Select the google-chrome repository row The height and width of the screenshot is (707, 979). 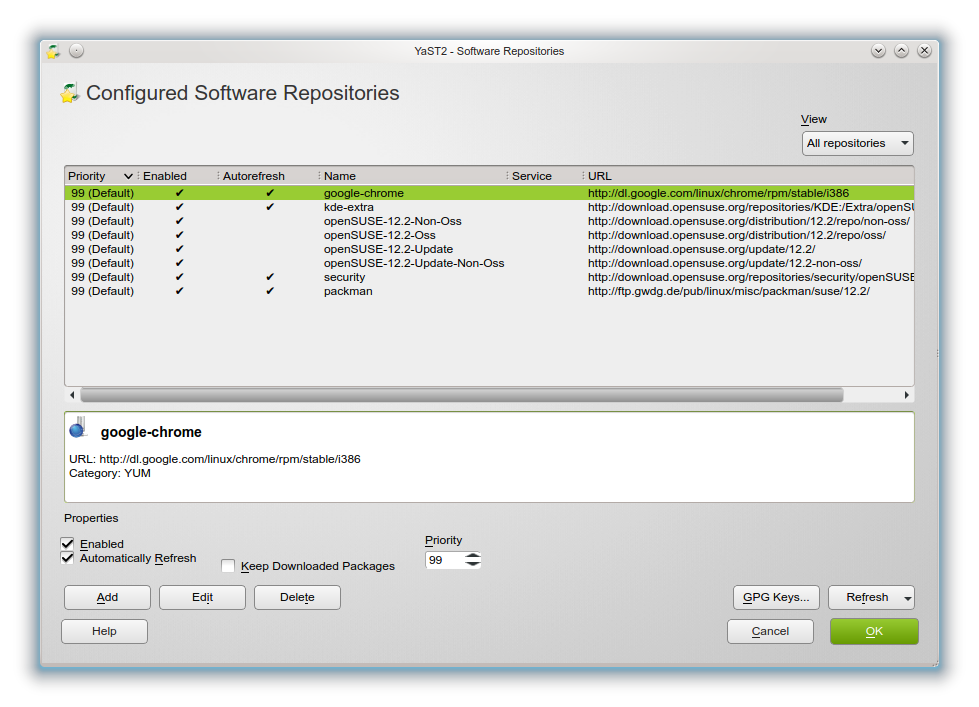coord(490,193)
